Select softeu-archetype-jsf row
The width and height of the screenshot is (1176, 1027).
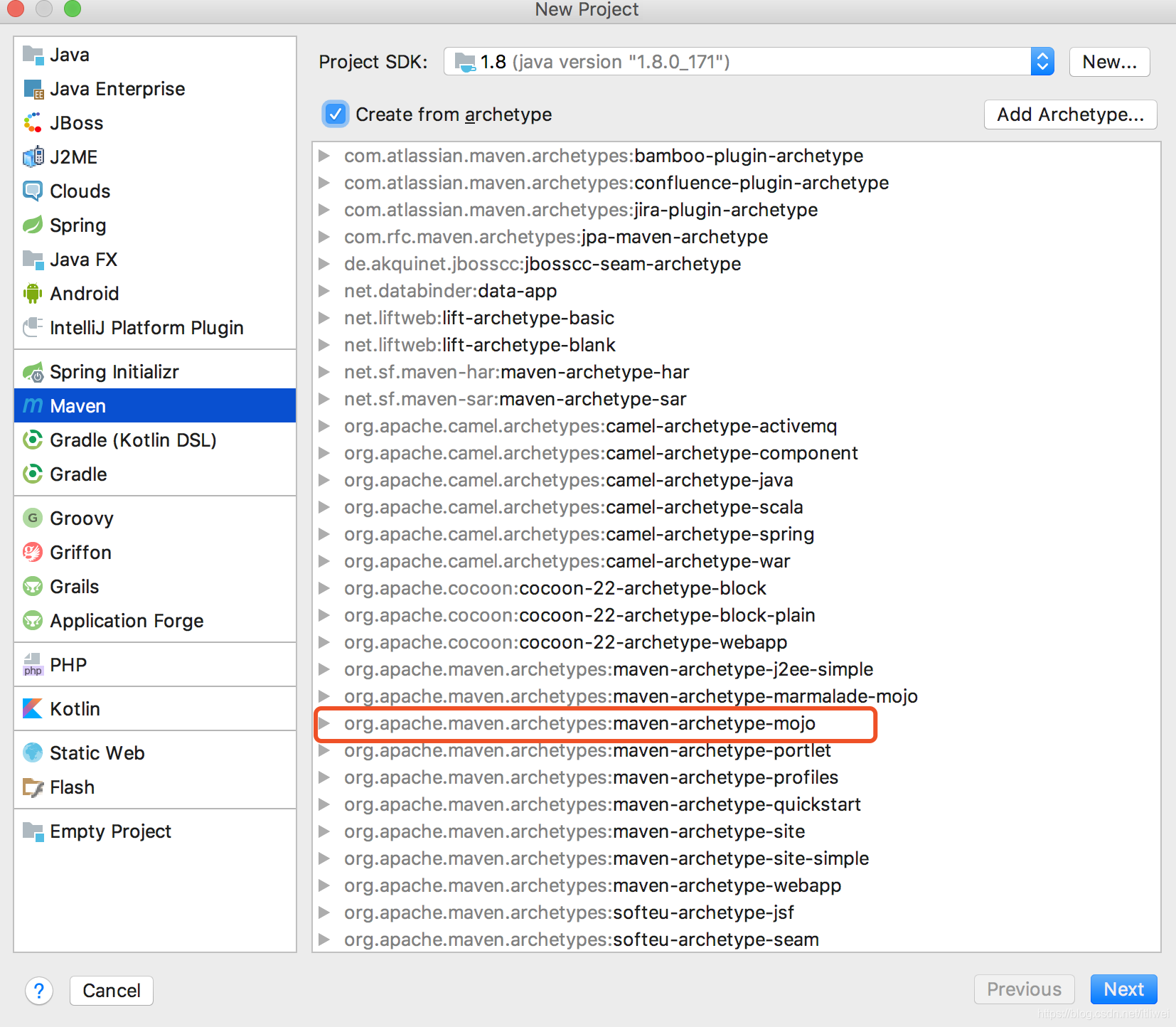[x=737, y=912]
